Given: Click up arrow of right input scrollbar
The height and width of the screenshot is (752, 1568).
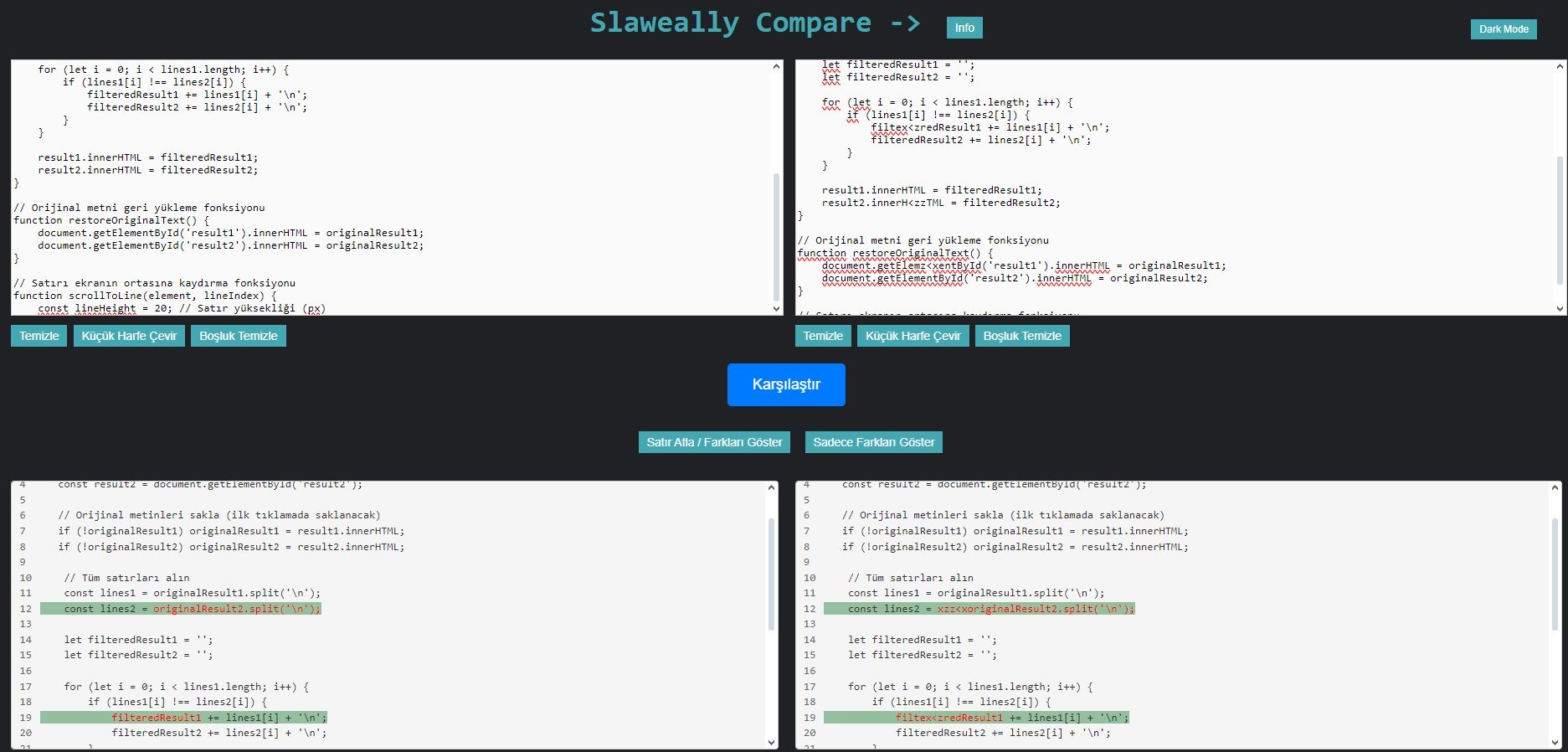Looking at the screenshot, I should [1560, 66].
